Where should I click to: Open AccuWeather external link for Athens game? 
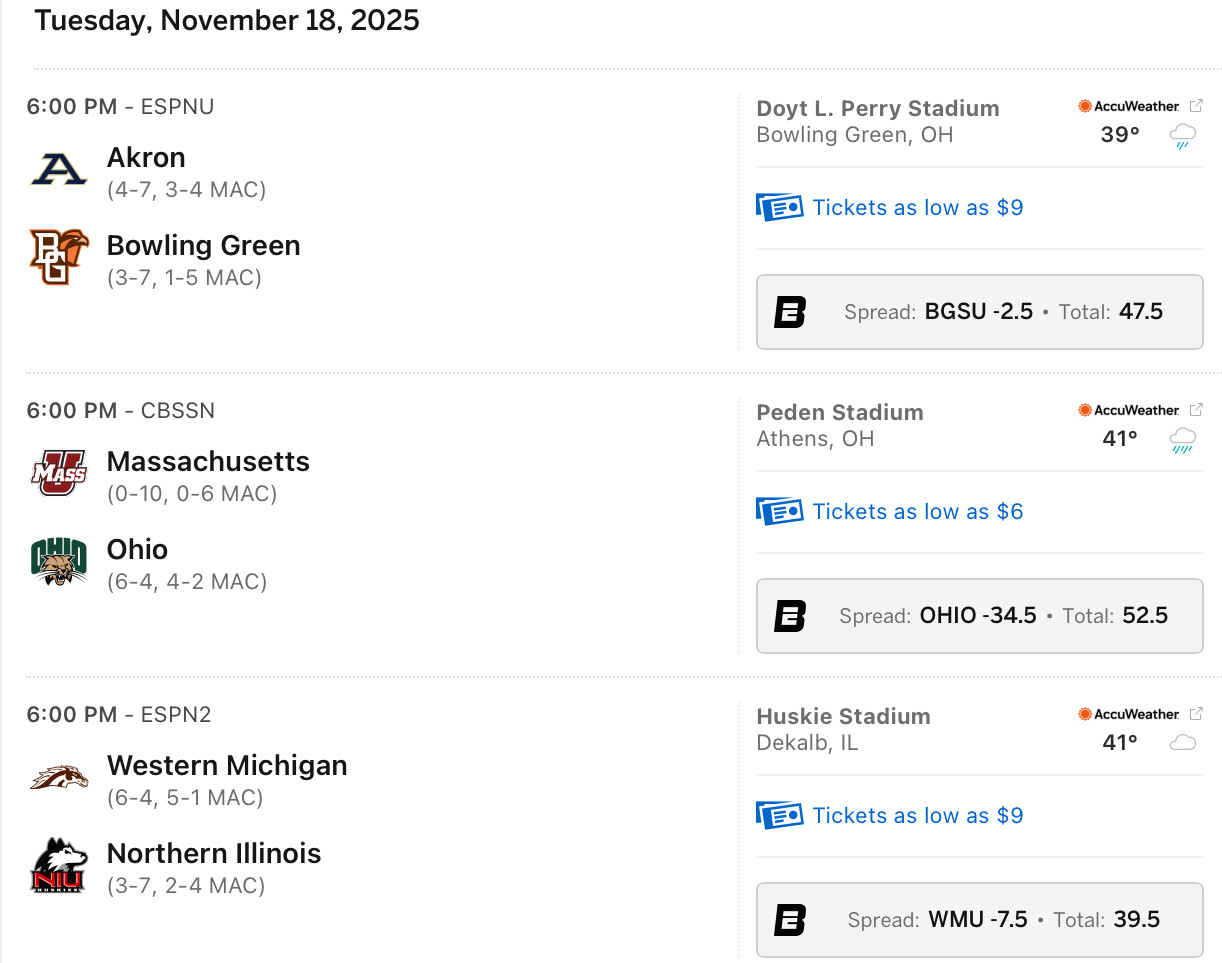tap(1196, 410)
